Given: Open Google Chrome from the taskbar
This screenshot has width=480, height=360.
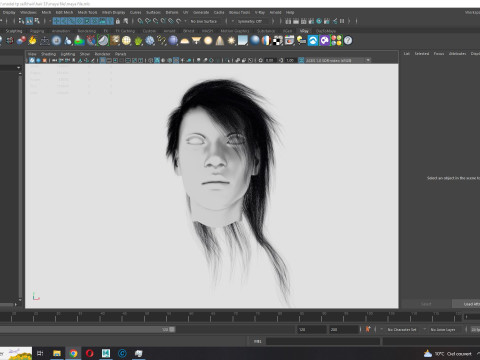Looking at the screenshot, I should click(73, 353).
